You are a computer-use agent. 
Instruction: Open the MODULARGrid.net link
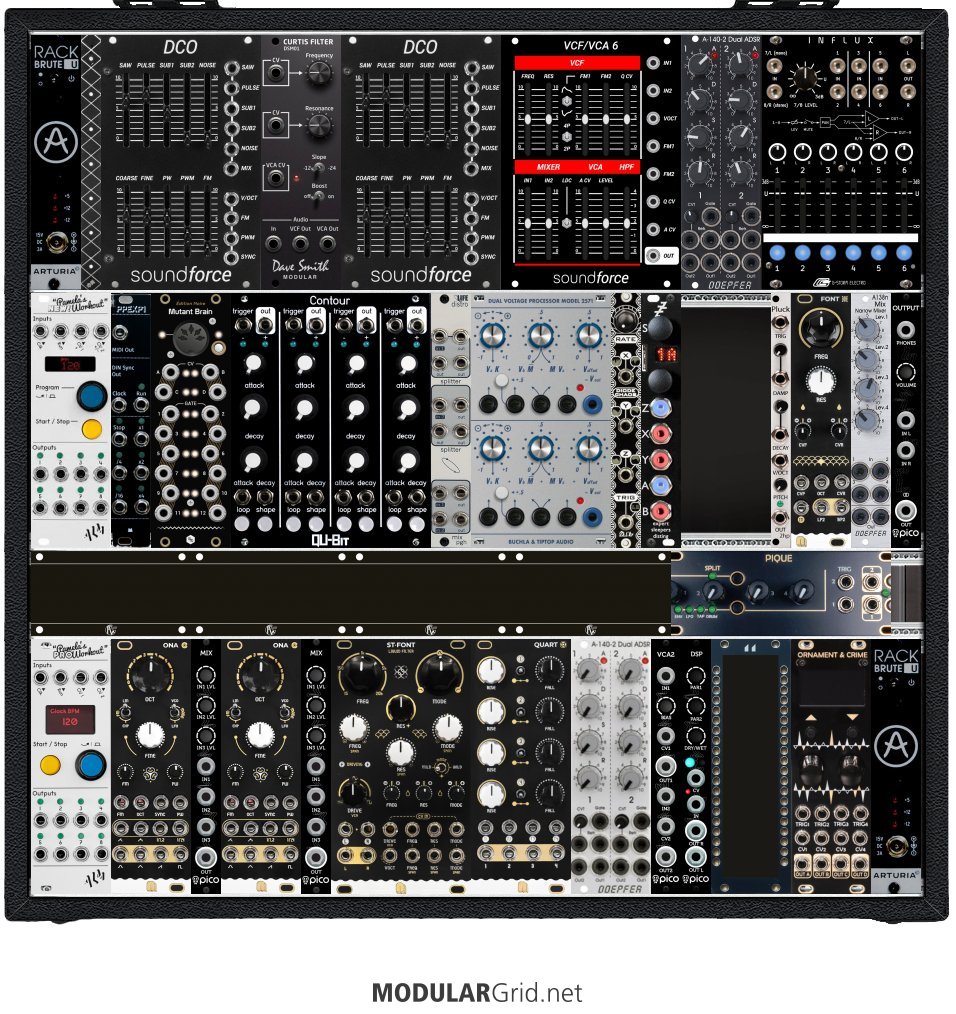point(477,993)
